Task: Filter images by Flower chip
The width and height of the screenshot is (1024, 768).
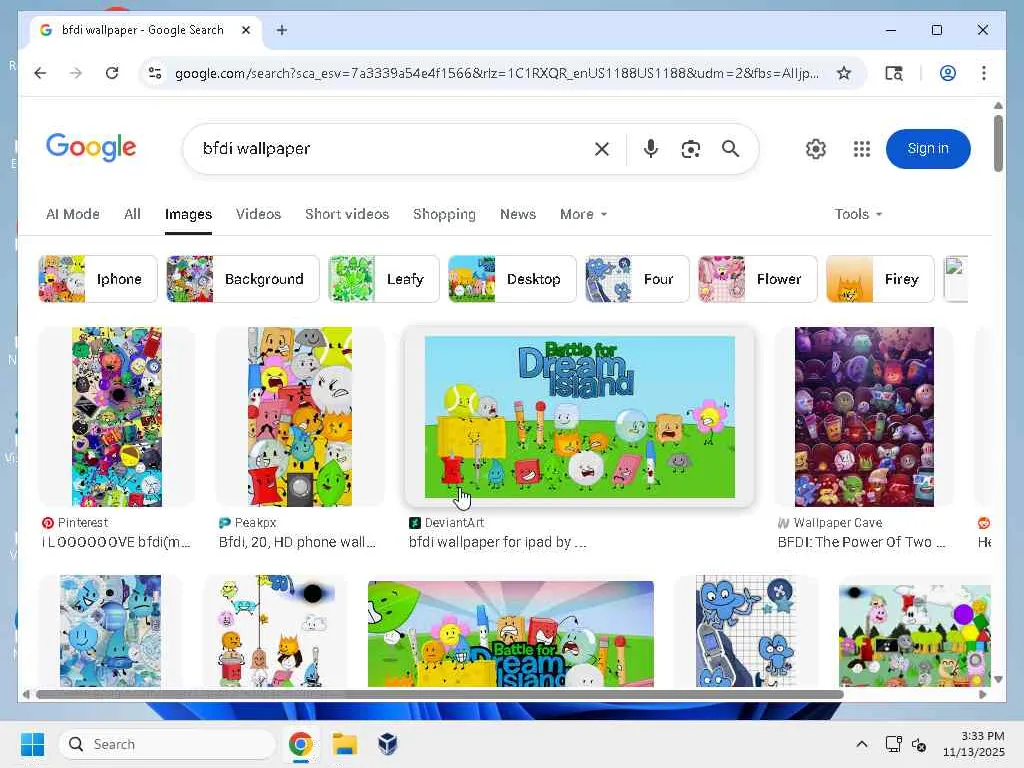Action: (758, 279)
